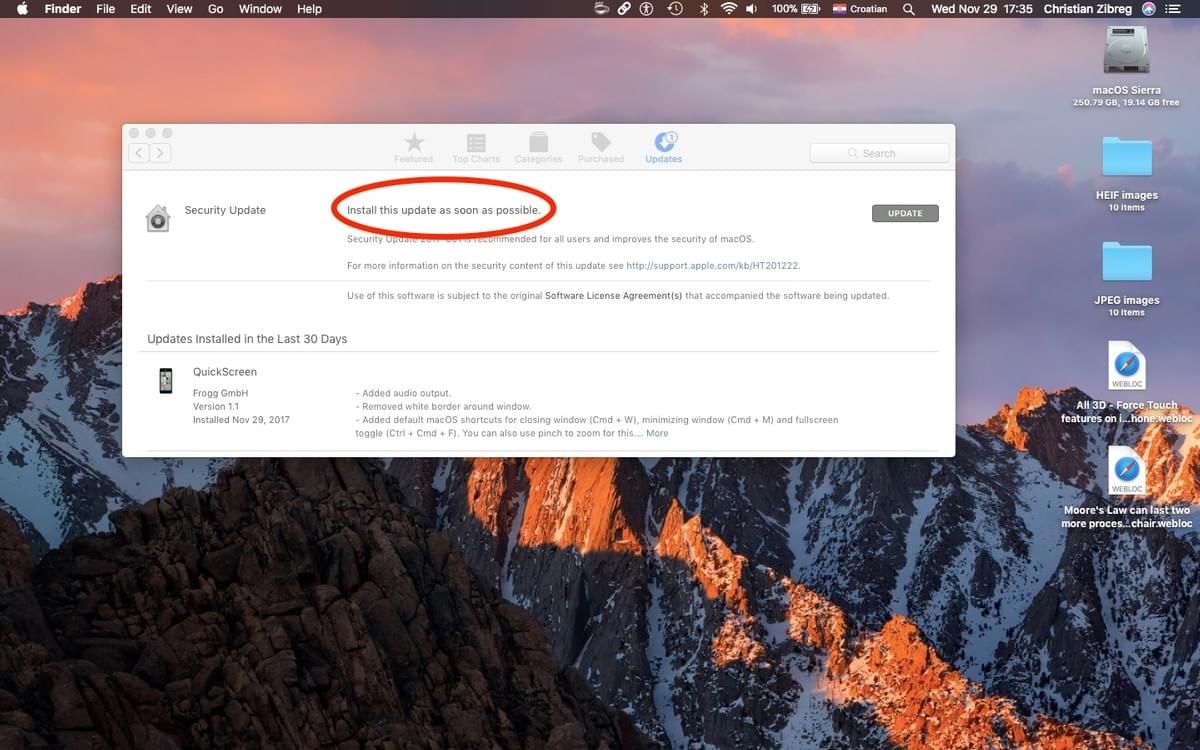Activate Siri from the menu bar
This screenshot has width=1200, height=750.
point(1148,9)
